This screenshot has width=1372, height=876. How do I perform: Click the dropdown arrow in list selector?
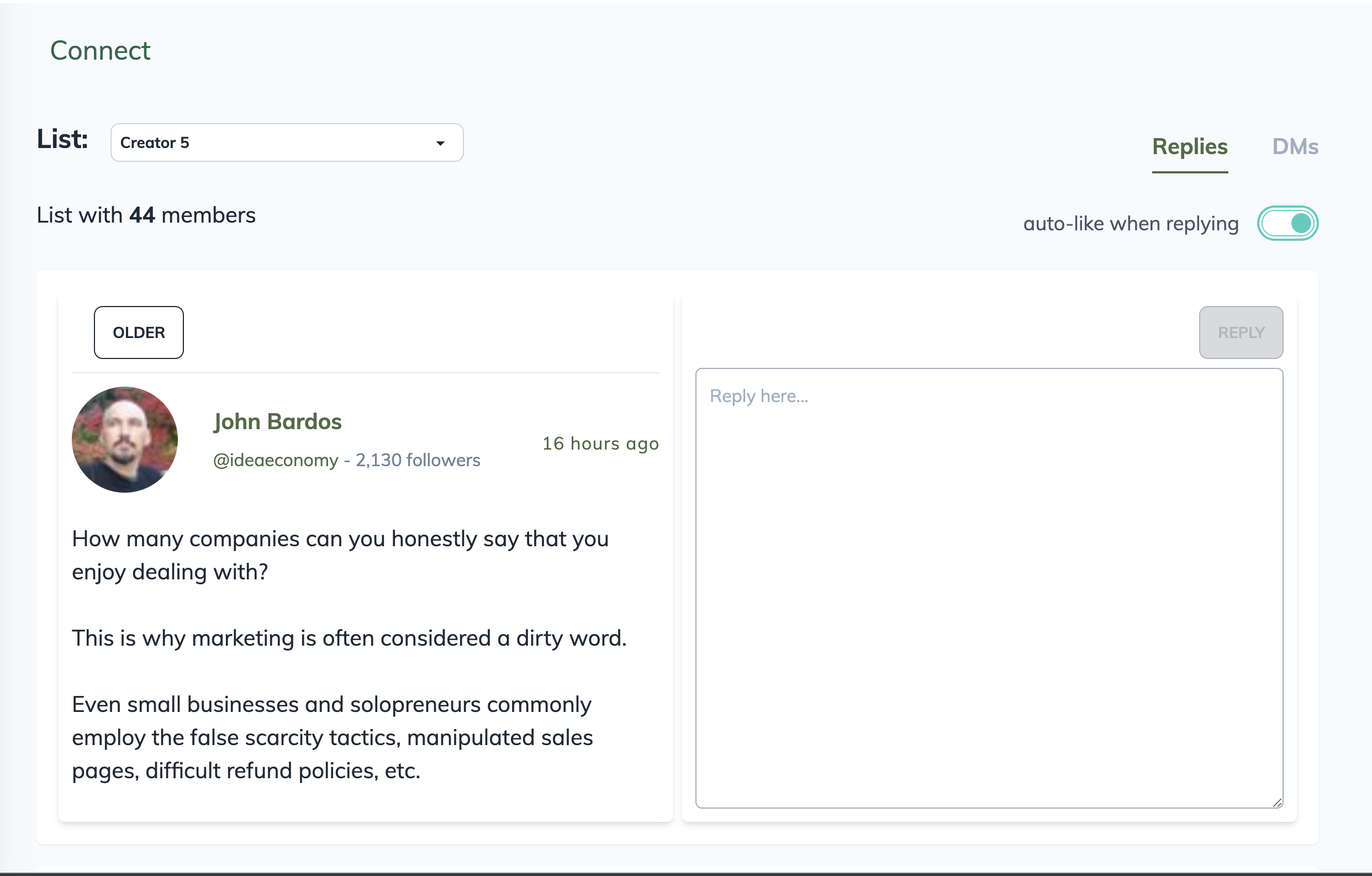coord(440,143)
